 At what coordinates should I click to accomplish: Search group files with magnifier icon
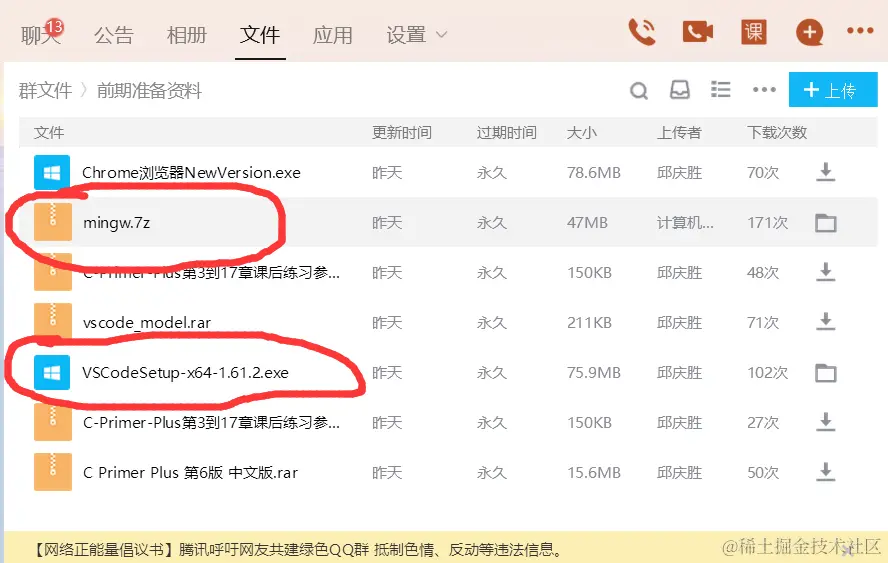point(639,90)
